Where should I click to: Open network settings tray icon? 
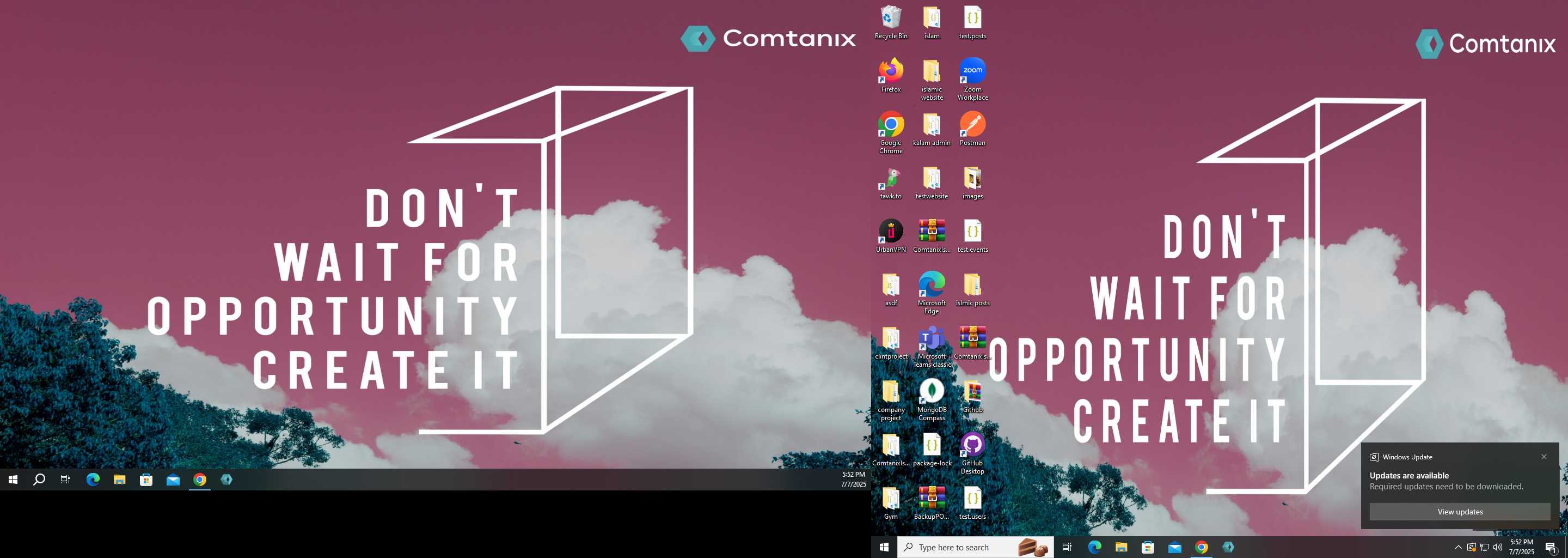click(x=1485, y=547)
